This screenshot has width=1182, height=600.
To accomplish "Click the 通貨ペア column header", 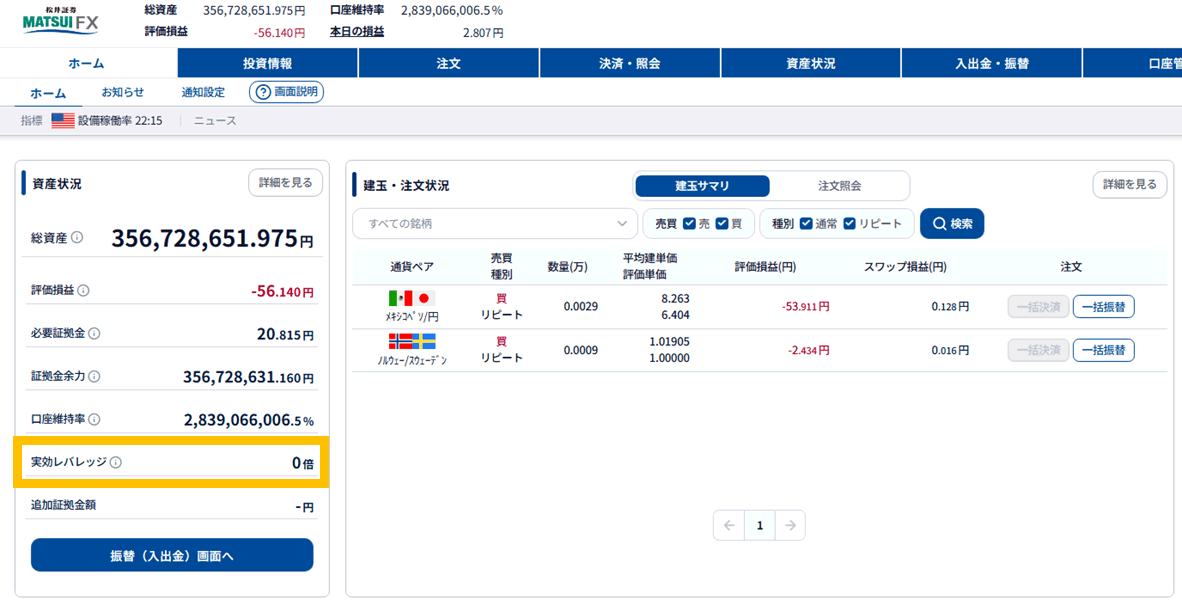I will (x=412, y=267).
